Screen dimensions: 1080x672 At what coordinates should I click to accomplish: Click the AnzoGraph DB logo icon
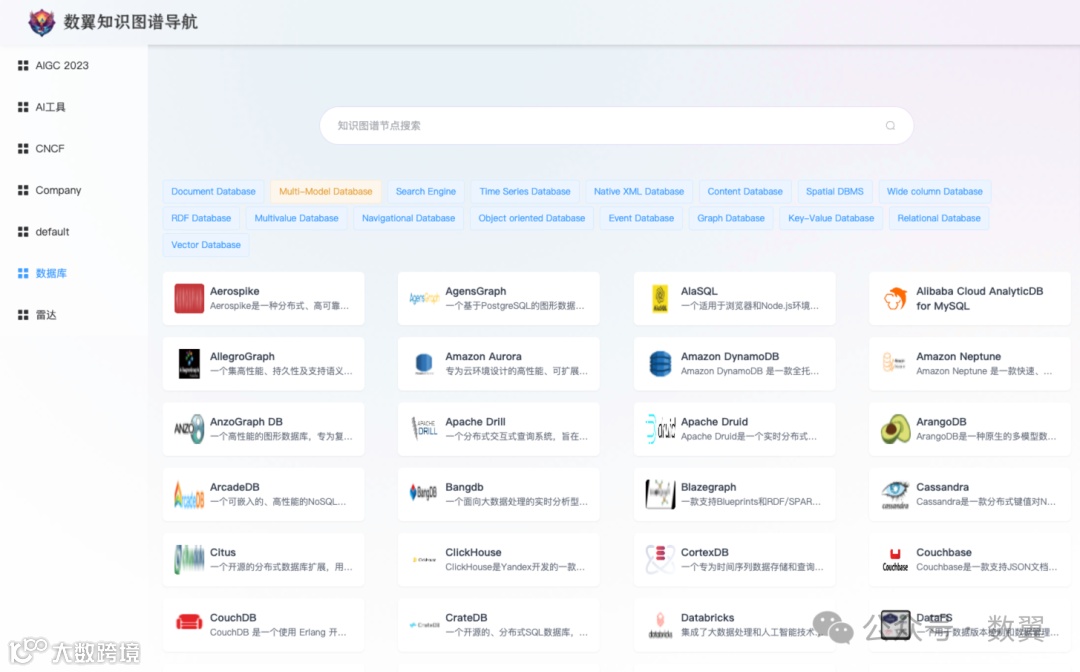coord(189,429)
